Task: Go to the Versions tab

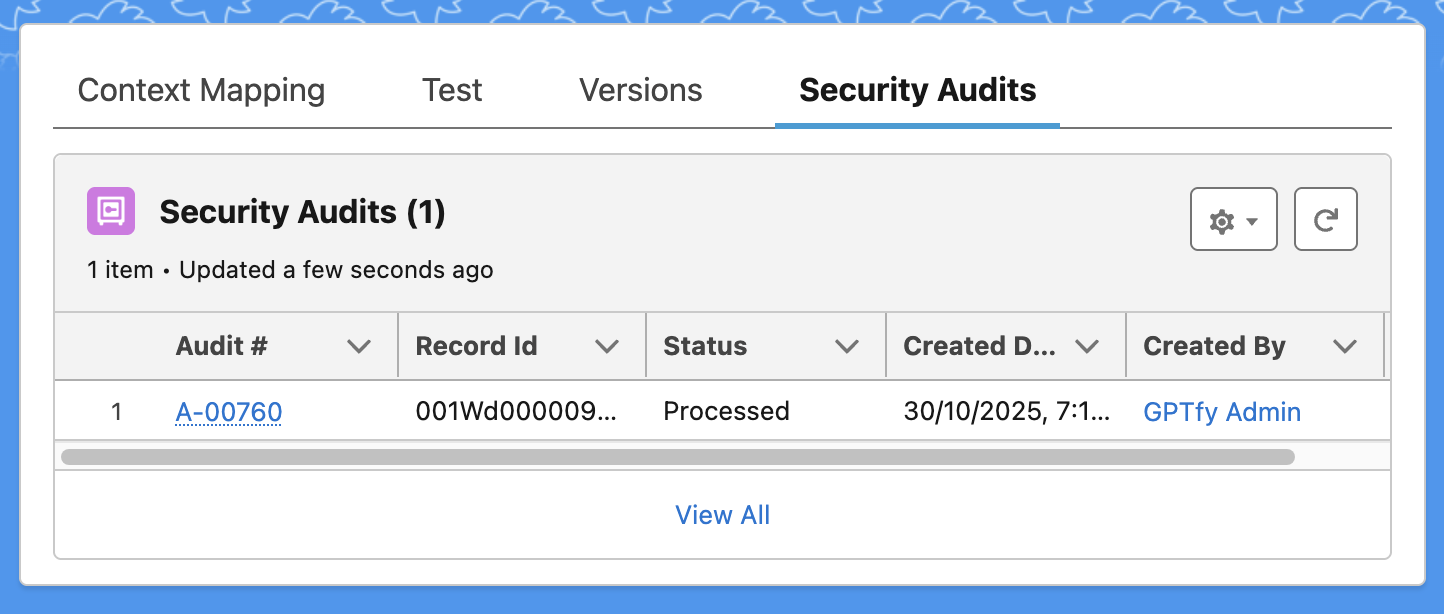Action: (x=641, y=90)
